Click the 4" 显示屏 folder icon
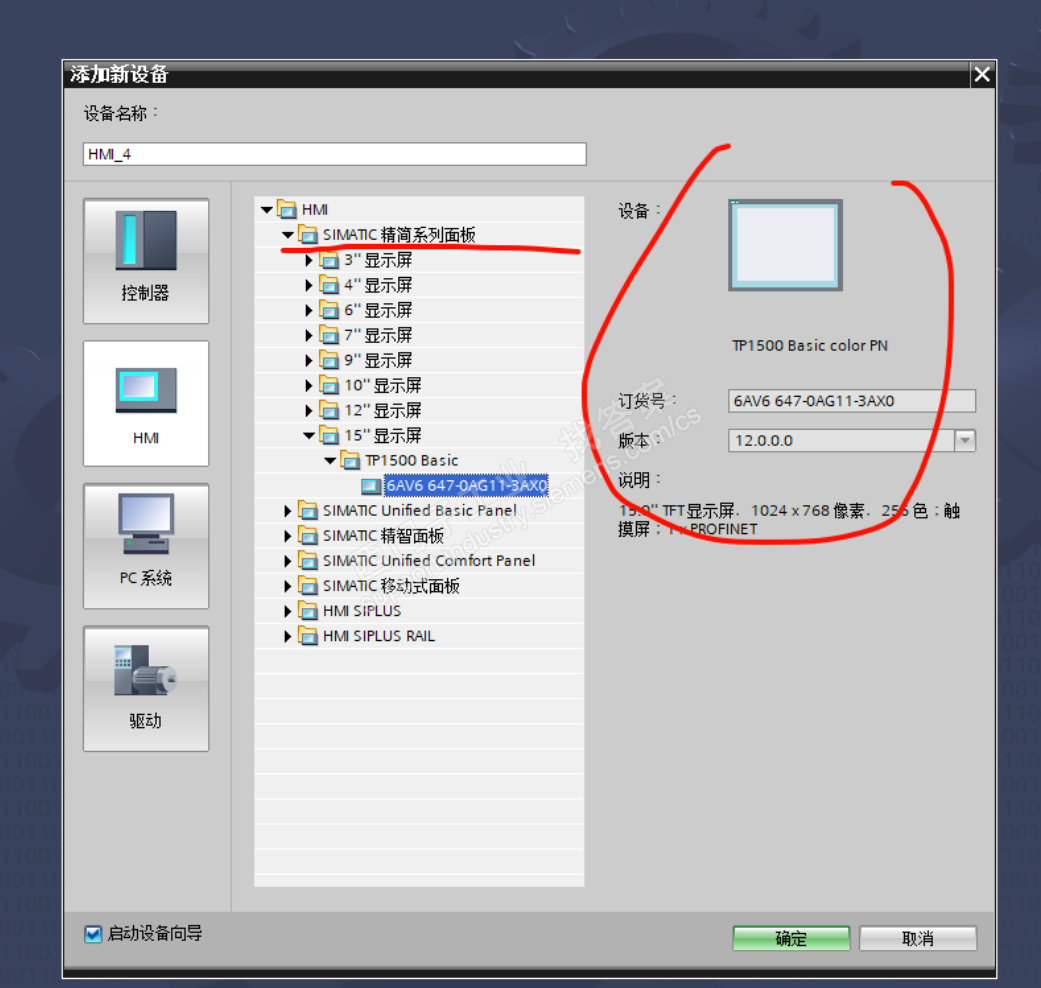1041x988 pixels. (x=329, y=285)
